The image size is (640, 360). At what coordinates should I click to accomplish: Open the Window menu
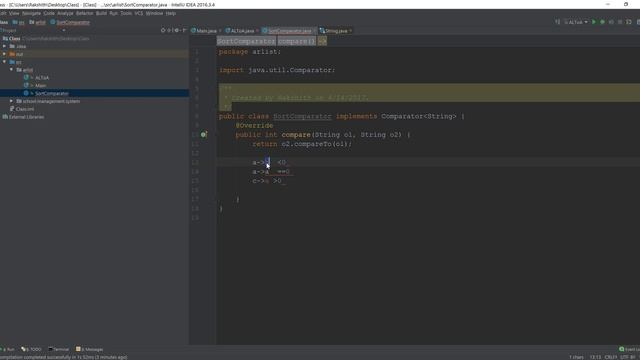coord(154,13)
